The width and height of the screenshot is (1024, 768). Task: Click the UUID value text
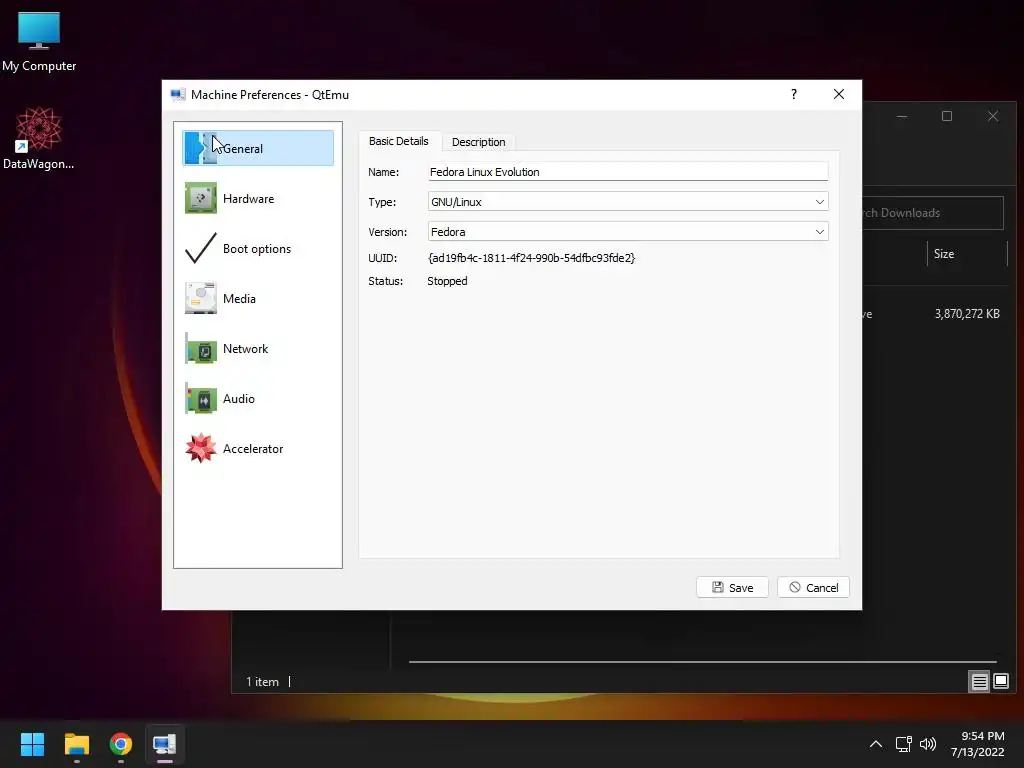(532, 258)
